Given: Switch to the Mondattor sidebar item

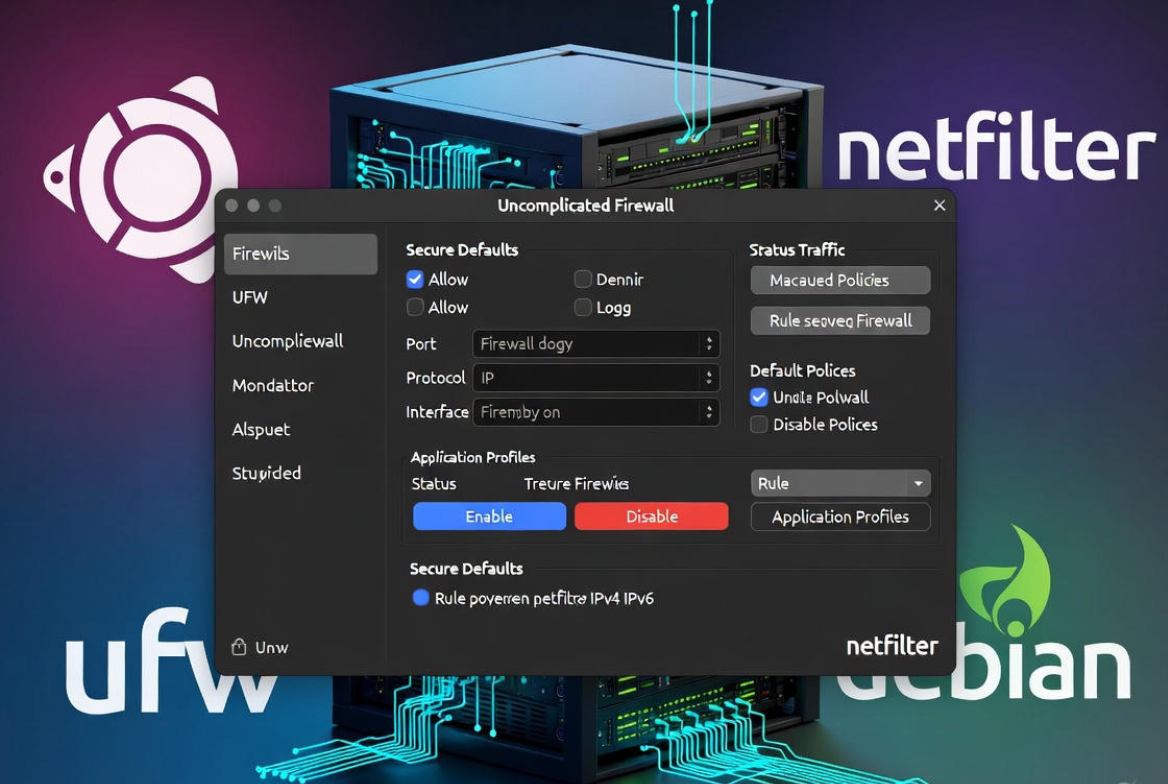Looking at the screenshot, I should pos(273,385).
